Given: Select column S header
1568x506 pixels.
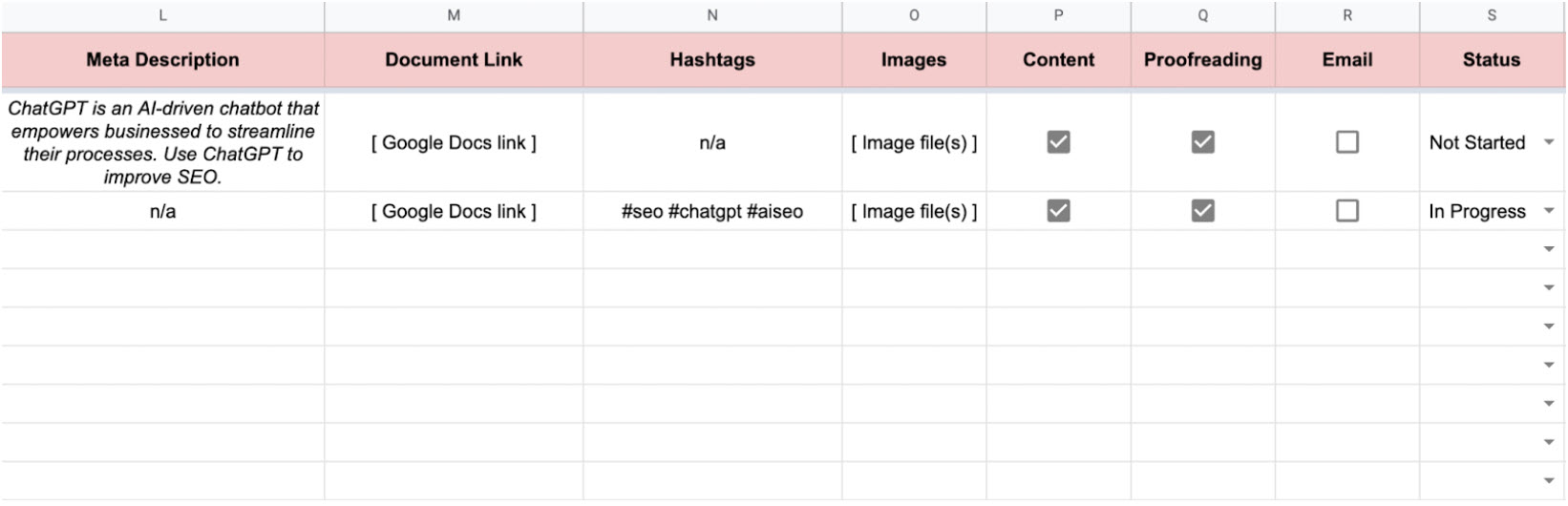Looking at the screenshot, I should [1492, 15].
